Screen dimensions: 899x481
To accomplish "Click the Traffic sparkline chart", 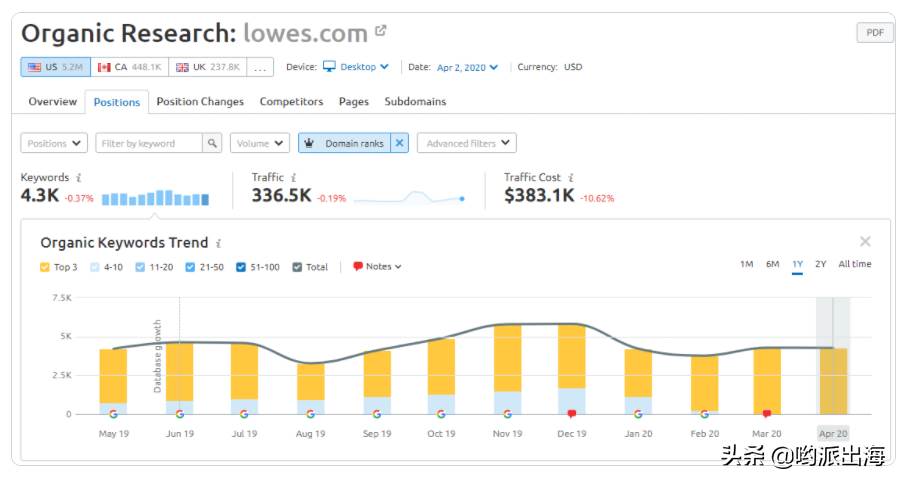I will (x=409, y=198).
